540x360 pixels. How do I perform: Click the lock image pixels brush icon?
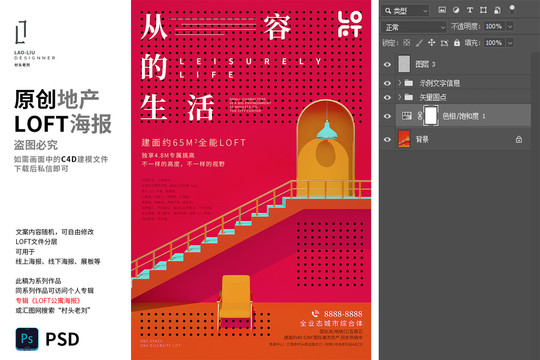tap(419, 43)
